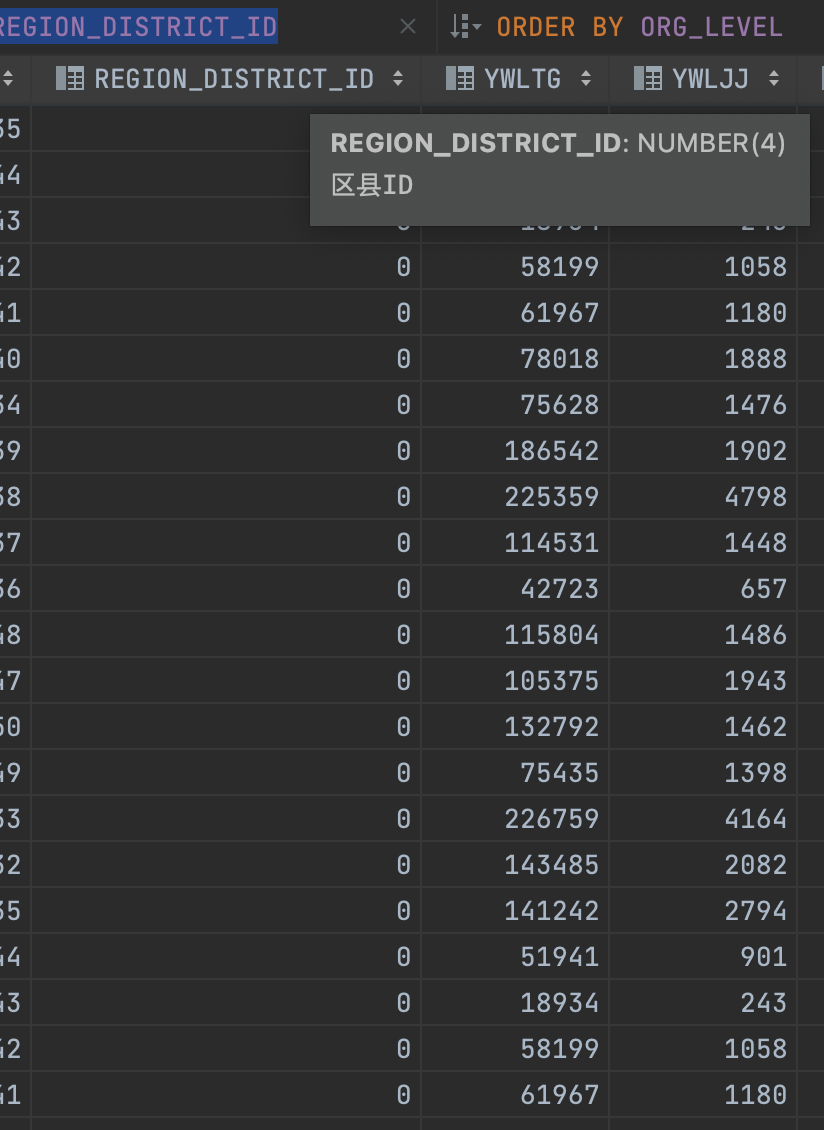Select YWLJJ cell 1486
This screenshot has height=1130, width=824.
tap(703, 634)
